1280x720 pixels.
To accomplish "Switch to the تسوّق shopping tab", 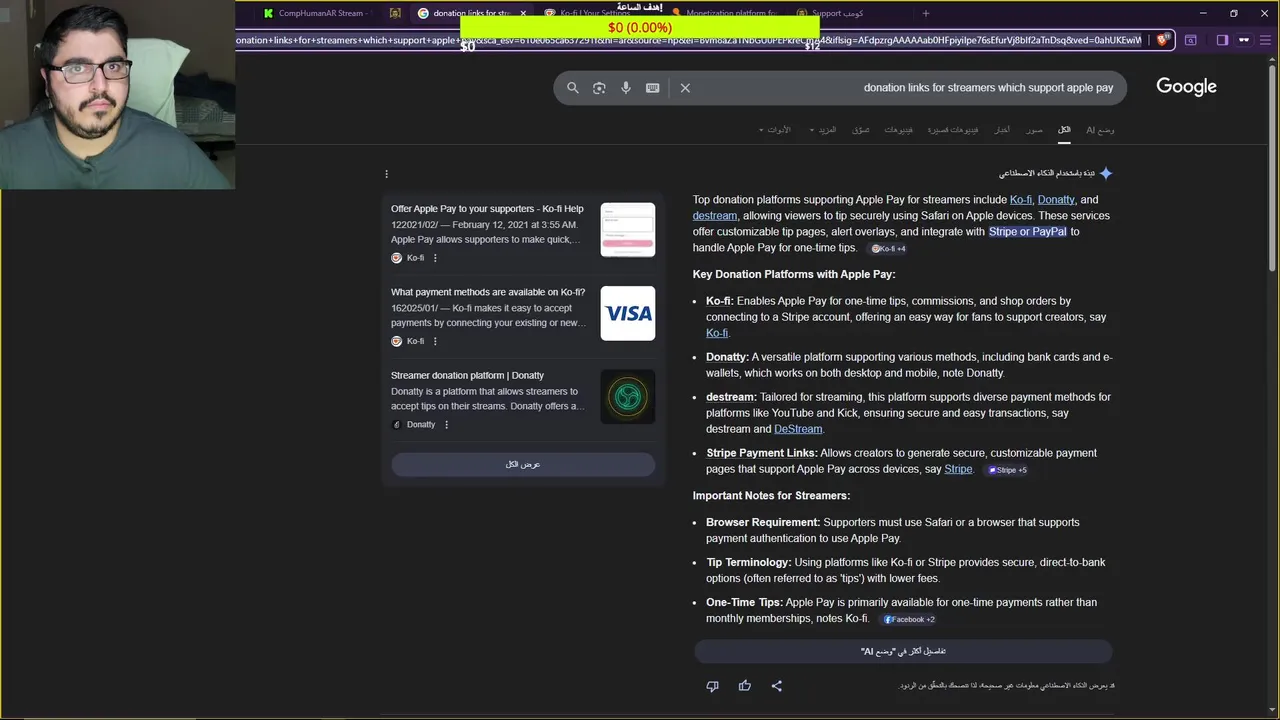I will pyautogui.click(x=861, y=130).
